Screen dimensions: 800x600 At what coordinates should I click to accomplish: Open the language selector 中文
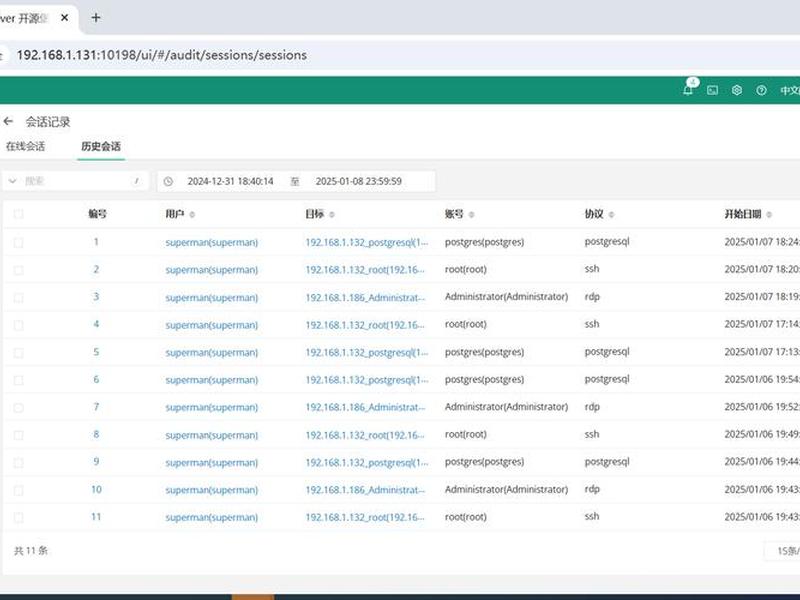(790, 90)
